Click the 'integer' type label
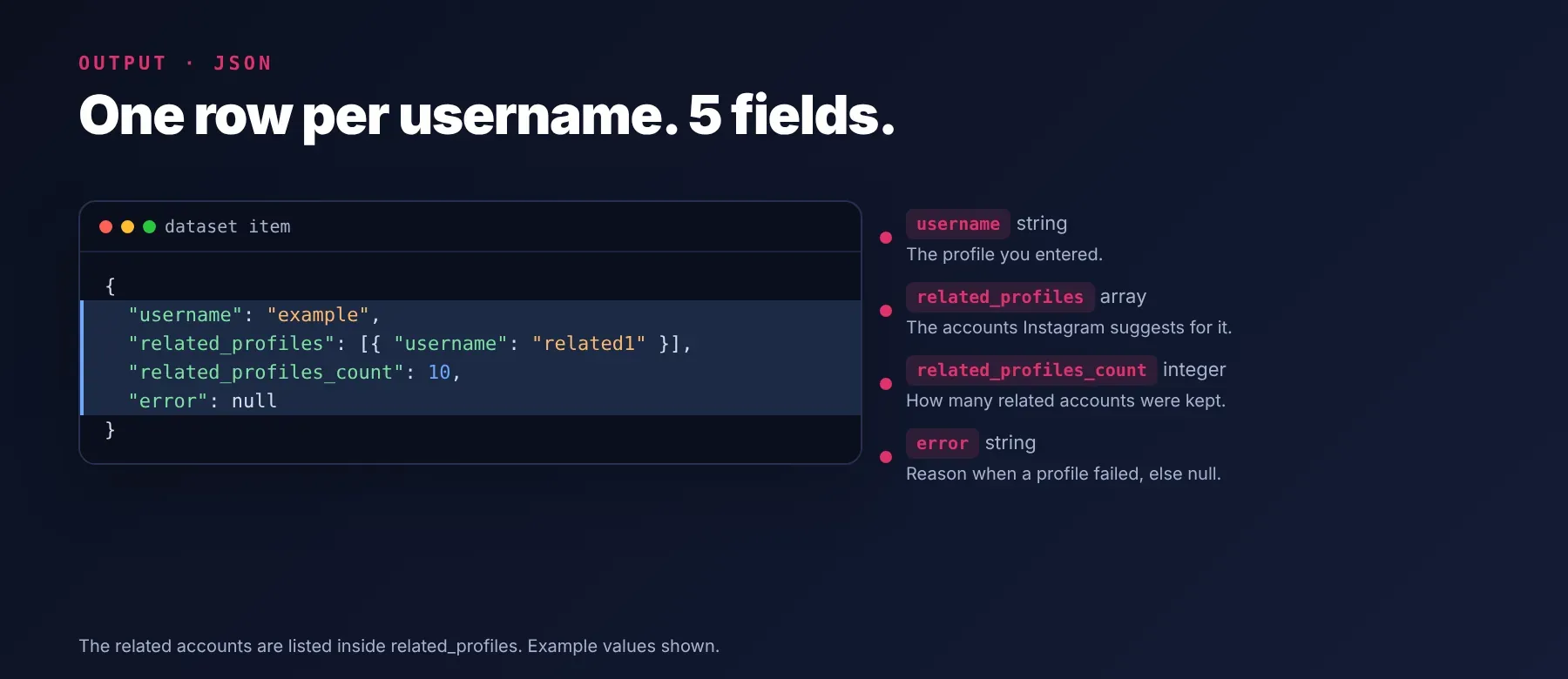Screen dimensions: 1568x679 pyautogui.click(x=1194, y=370)
